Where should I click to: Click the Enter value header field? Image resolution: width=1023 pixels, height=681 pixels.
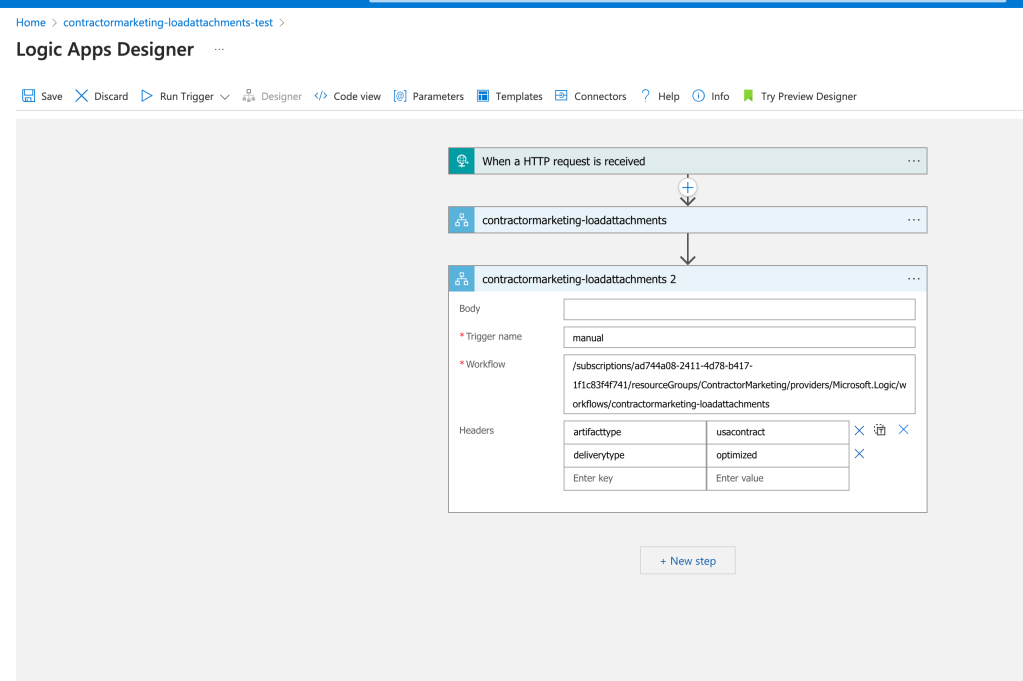pos(778,478)
